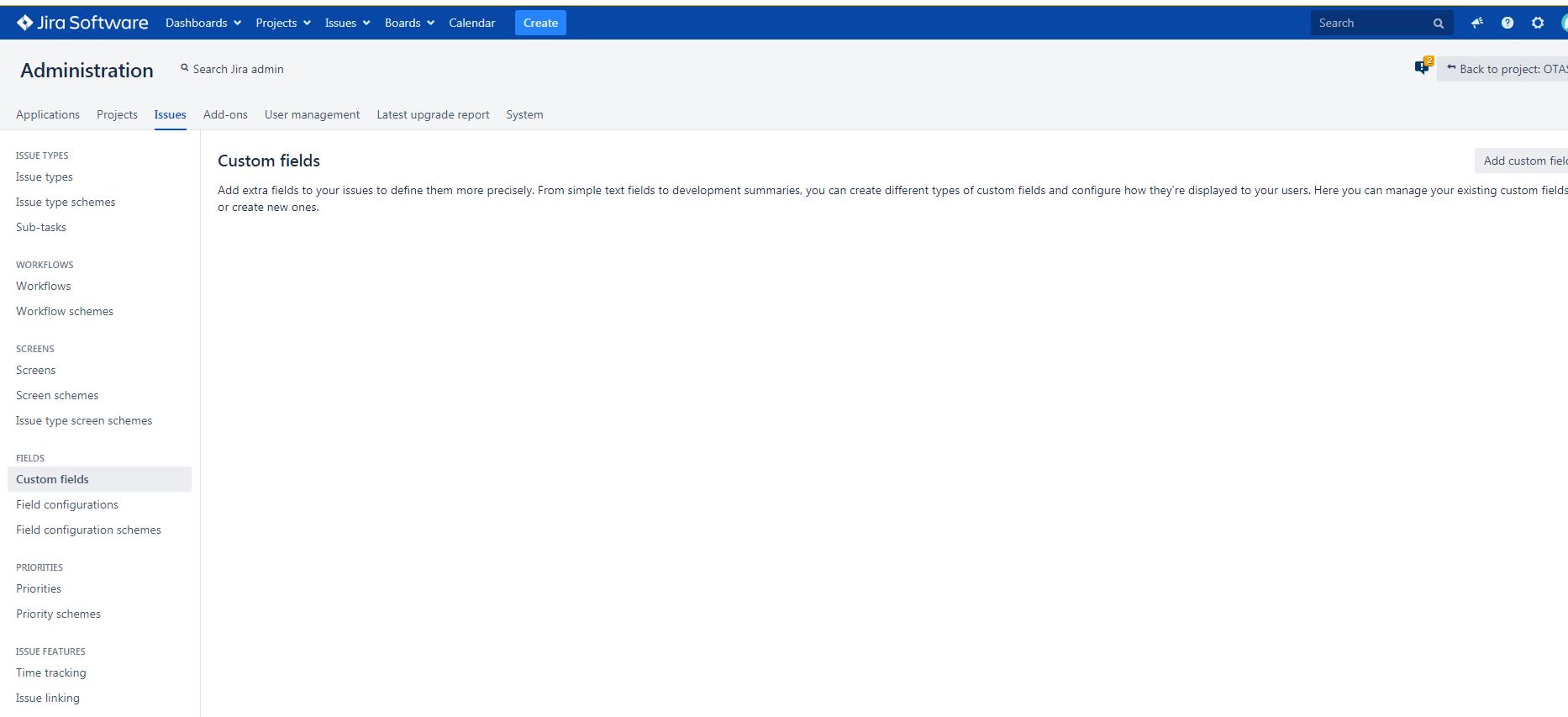This screenshot has width=1568, height=717.
Task: Open Field configuration schemes
Action: point(88,530)
